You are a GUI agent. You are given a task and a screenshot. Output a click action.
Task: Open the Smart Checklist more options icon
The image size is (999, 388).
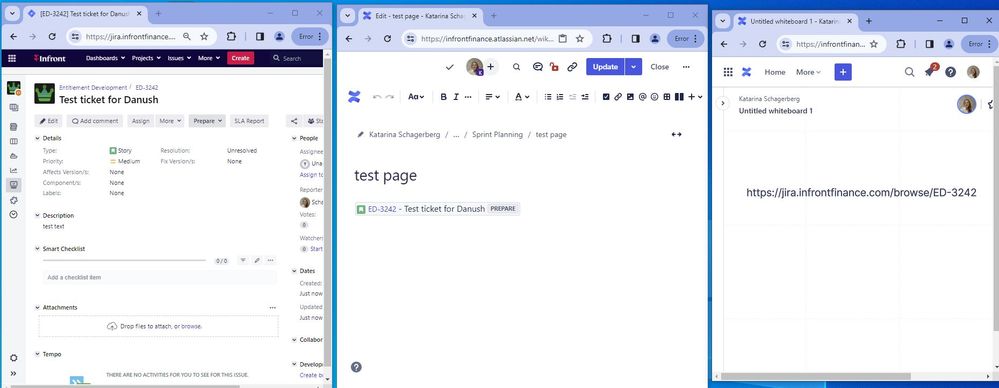271,261
